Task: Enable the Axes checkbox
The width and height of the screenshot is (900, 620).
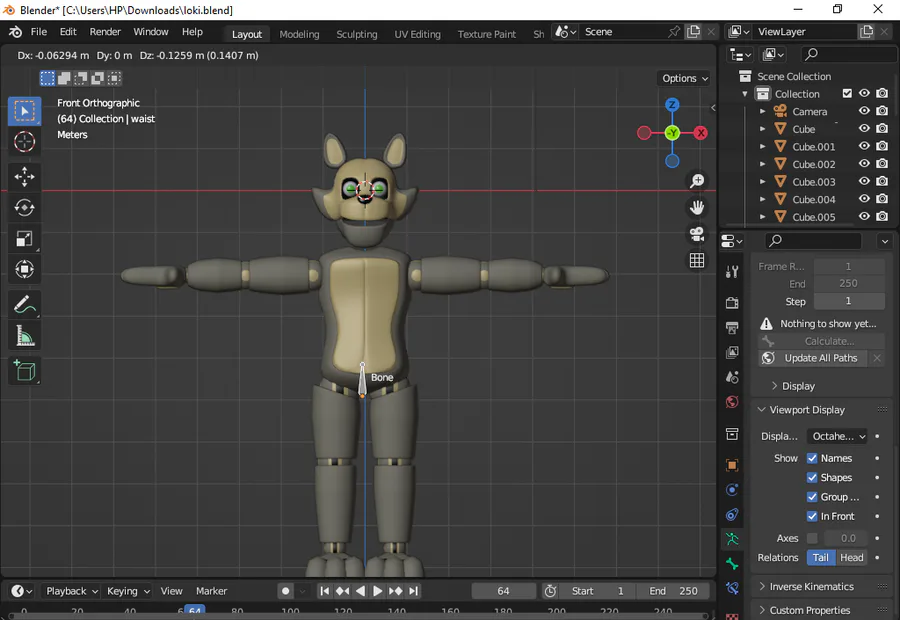Action: click(x=812, y=538)
